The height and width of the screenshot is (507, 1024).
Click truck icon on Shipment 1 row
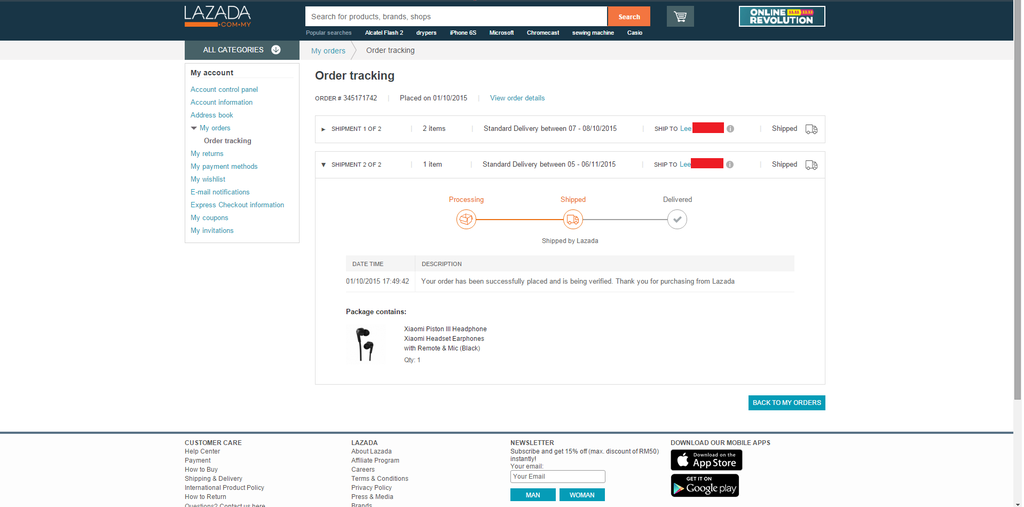point(811,129)
